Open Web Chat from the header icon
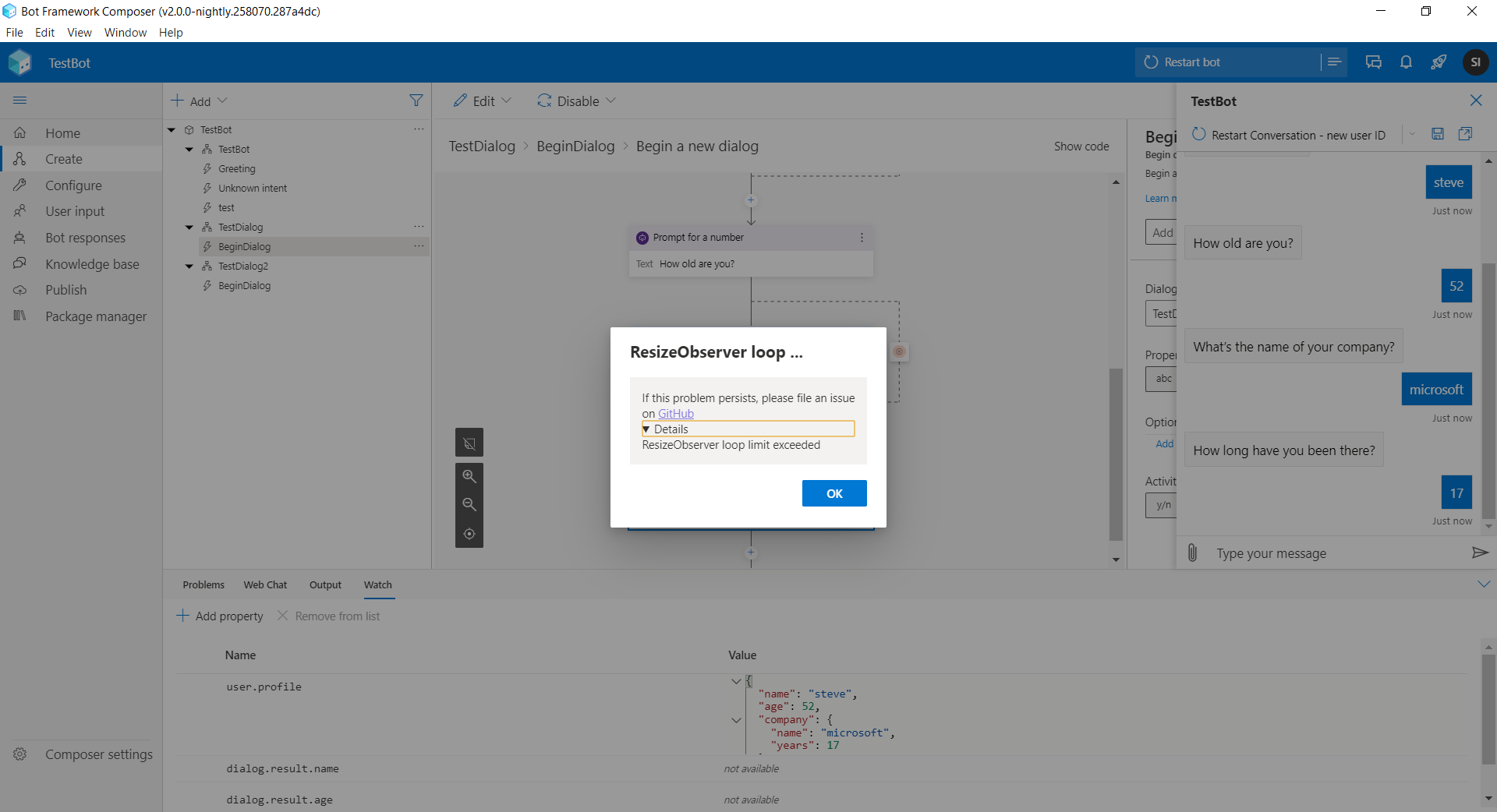Screen dimensions: 1497x812 point(1373,62)
